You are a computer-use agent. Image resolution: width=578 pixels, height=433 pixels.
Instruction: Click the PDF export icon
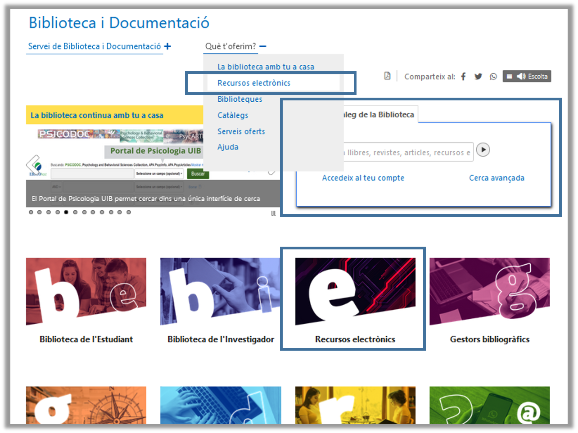coord(387,76)
